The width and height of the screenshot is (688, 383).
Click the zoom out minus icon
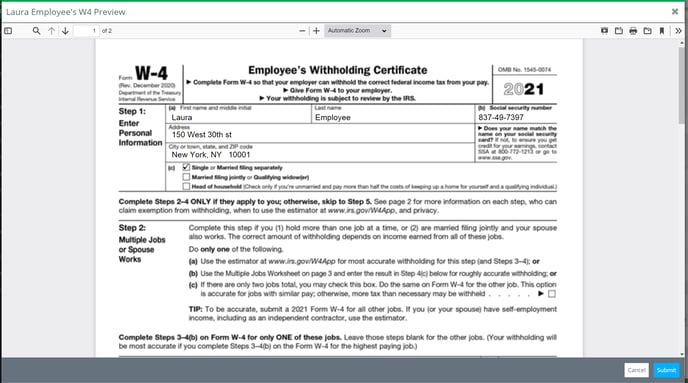[302, 31]
